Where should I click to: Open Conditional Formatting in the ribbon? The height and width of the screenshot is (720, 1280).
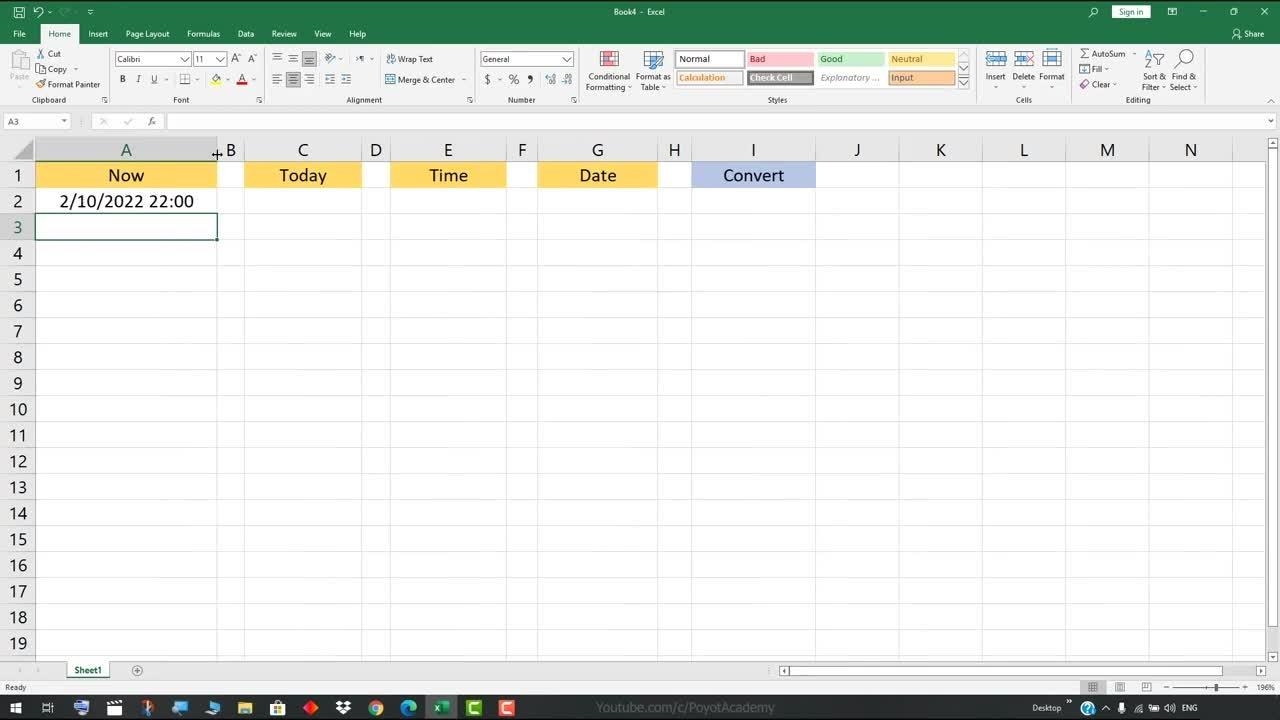pyautogui.click(x=608, y=70)
